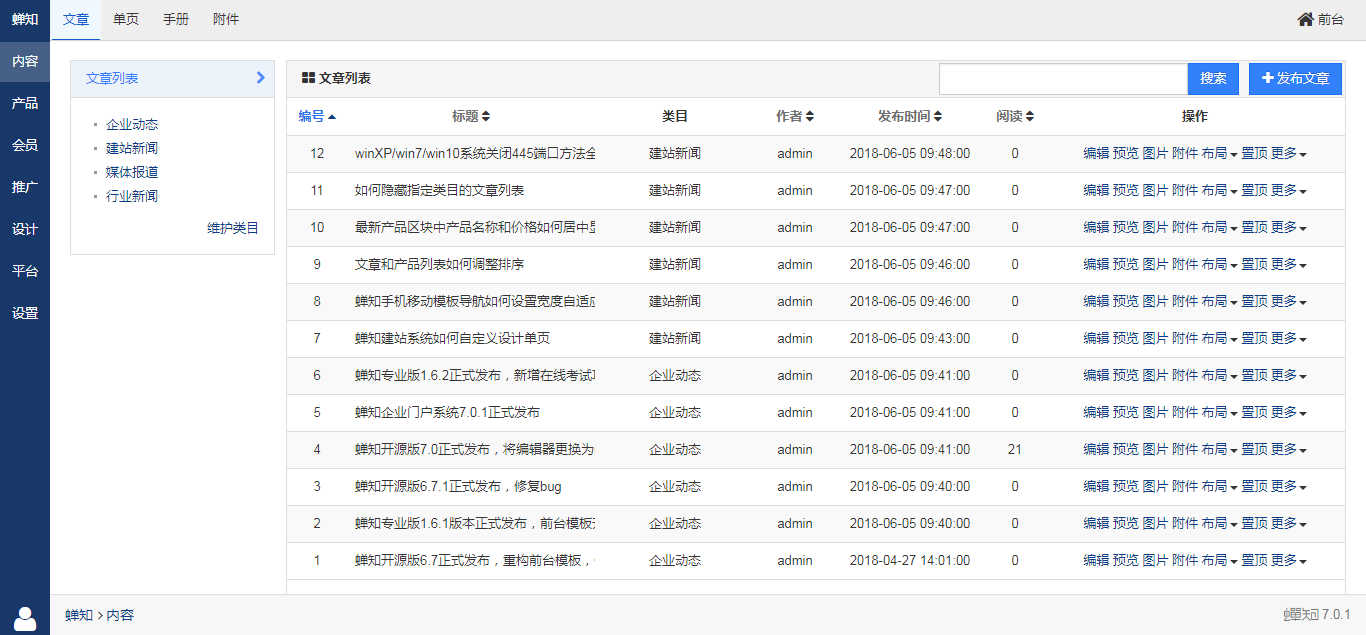Click the chevron arrow beside 文章列表 in left panel
Viewport: 1366px width, 635px height.
(x=260, y=77)
